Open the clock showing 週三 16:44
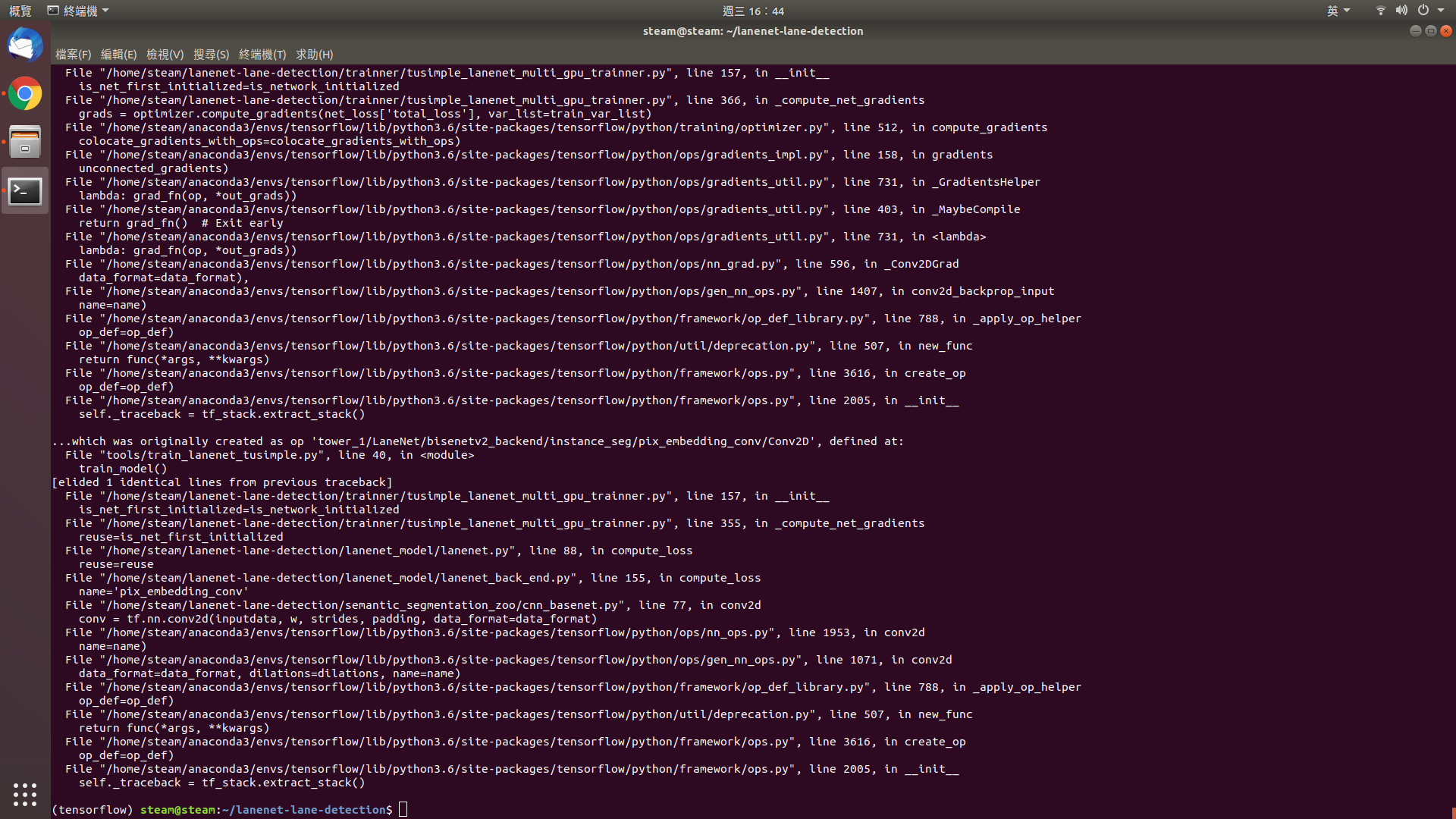The image size is (1456, 819). pos(752,11)
